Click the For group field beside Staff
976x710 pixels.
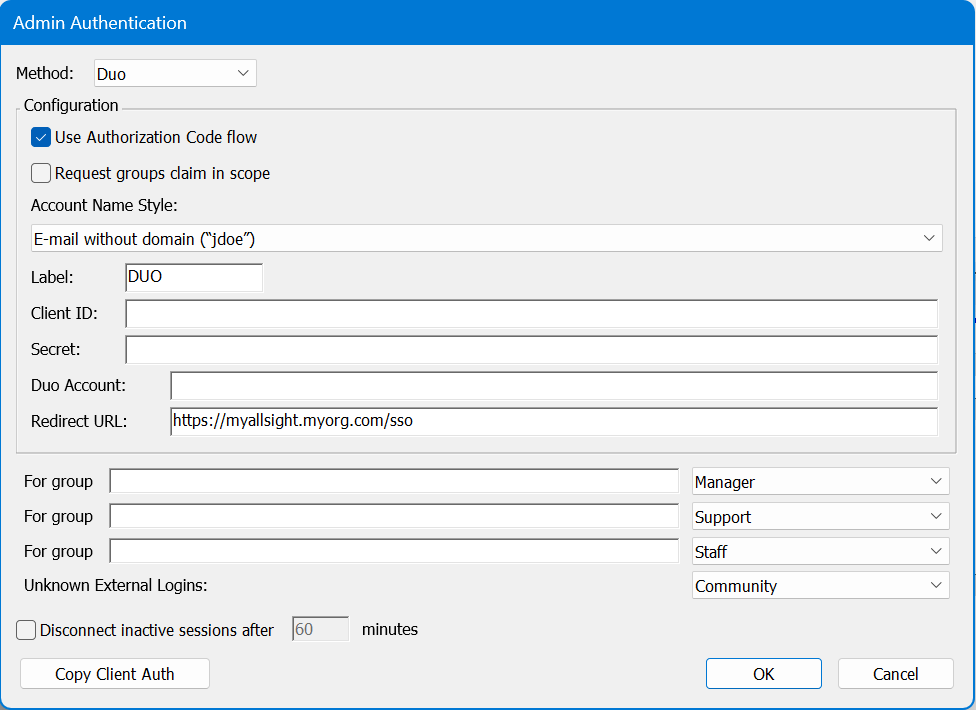[x=394, y=552]
